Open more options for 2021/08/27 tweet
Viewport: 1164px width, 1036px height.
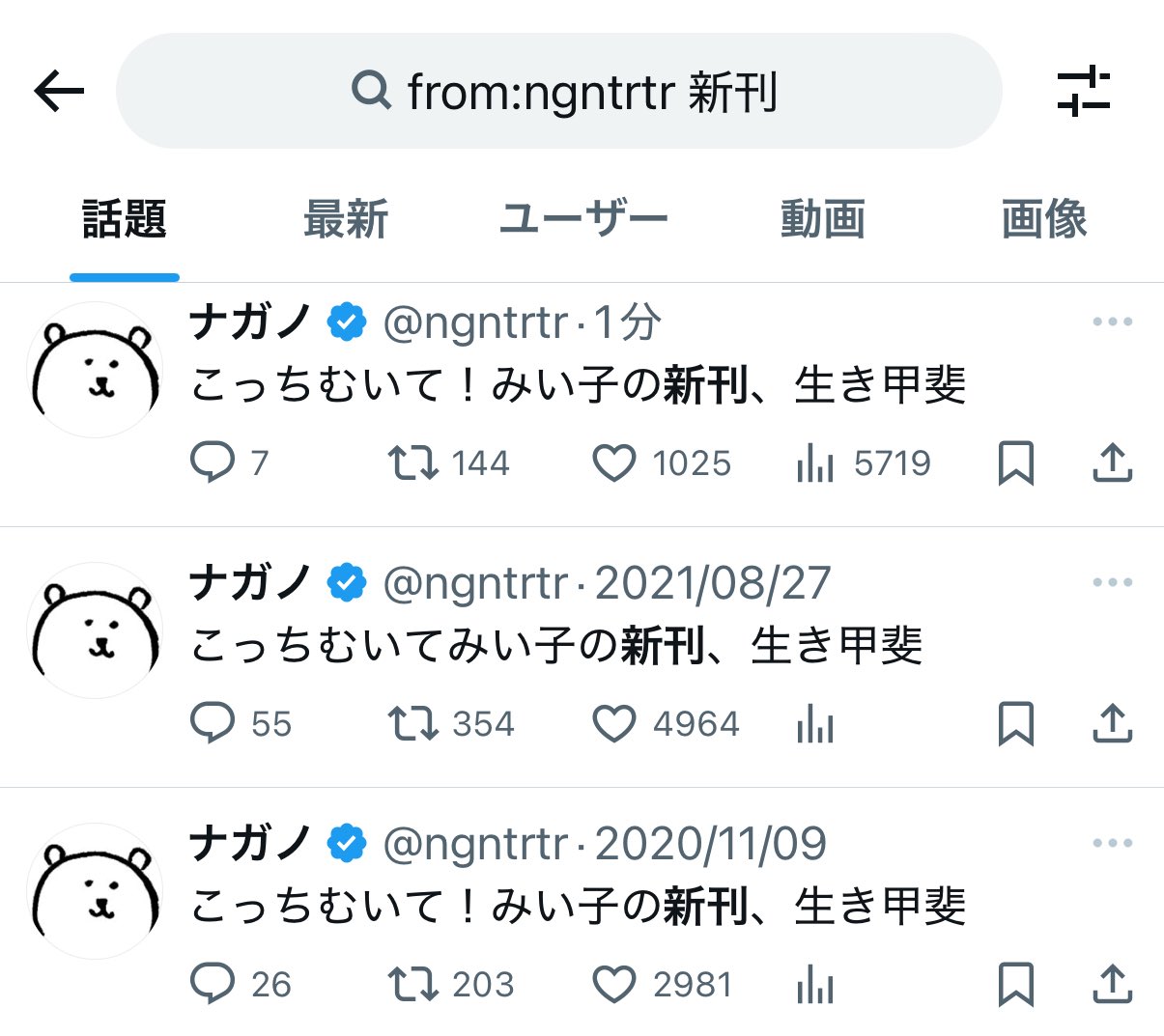[x=1112, y=582]
